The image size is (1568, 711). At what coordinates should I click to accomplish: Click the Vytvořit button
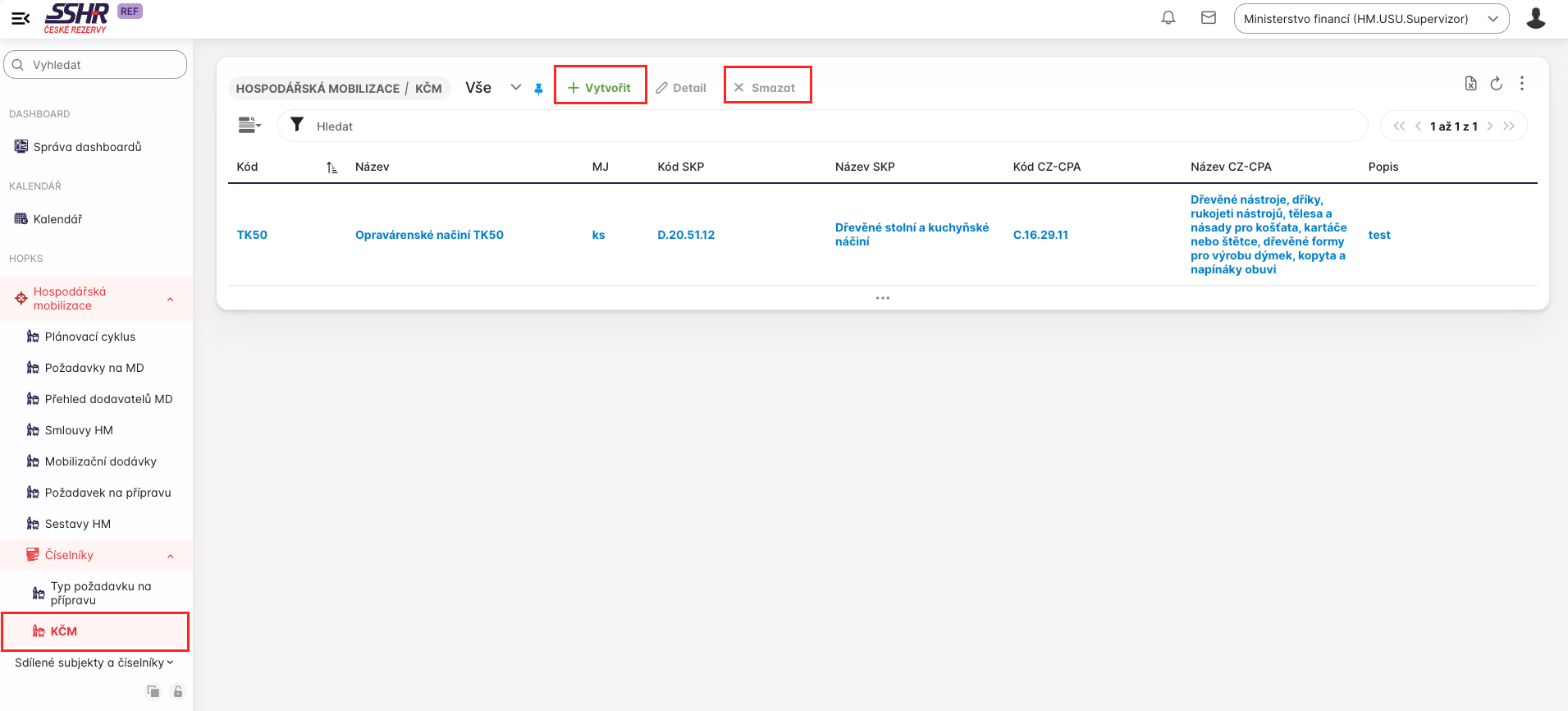[x=600, y=88]
